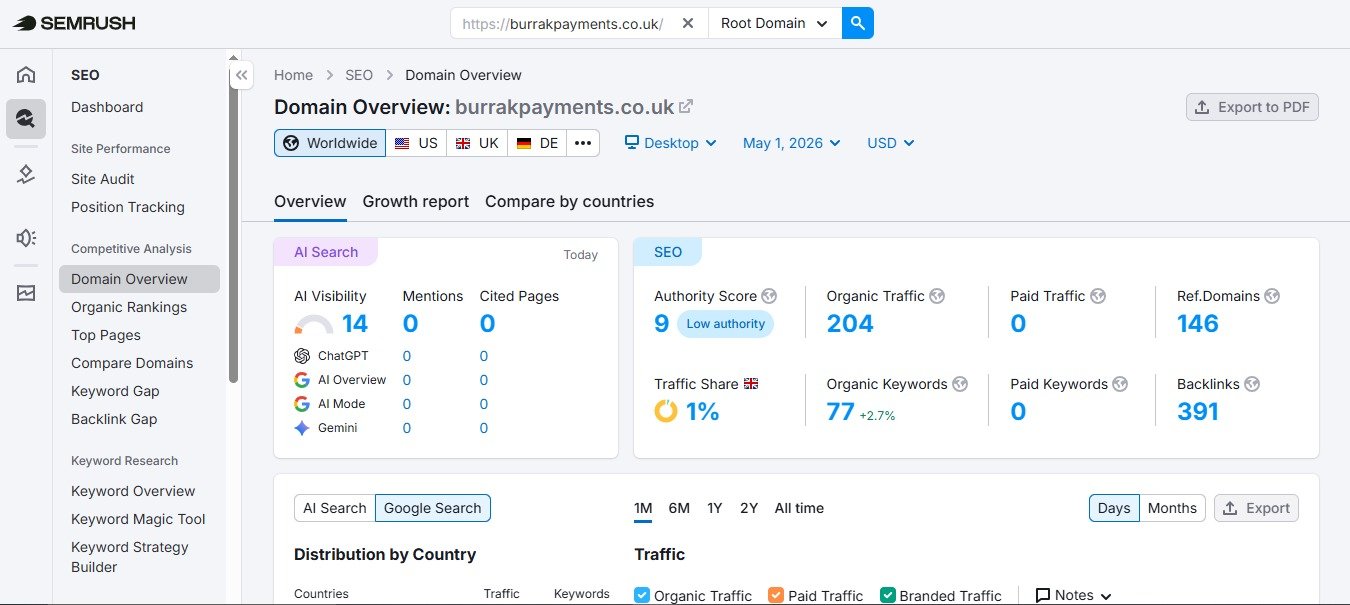This screenshot has height=605, width=1350.
Task: Select the DE database toggle
Action: pos(537,143)
